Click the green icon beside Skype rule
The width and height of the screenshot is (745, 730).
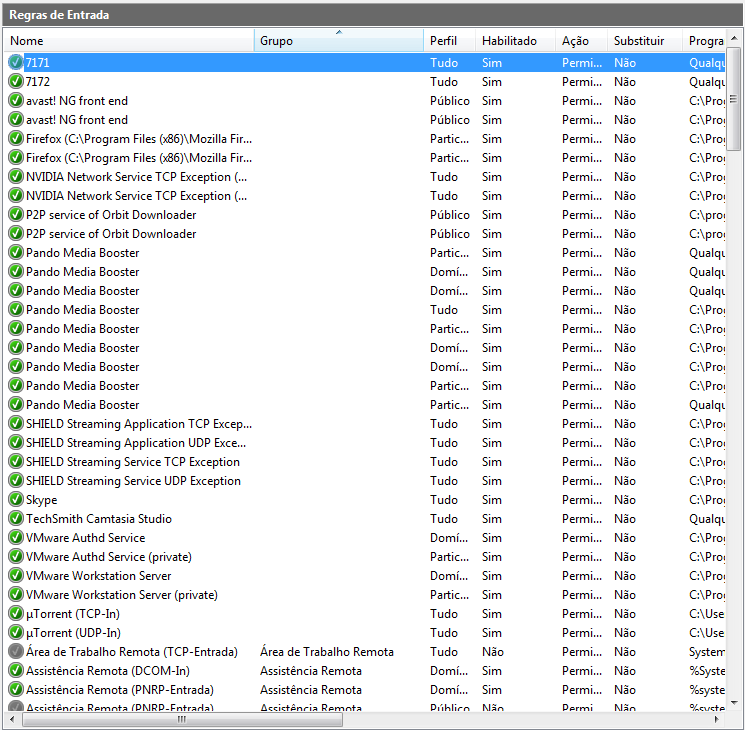[x=16, y=499]
